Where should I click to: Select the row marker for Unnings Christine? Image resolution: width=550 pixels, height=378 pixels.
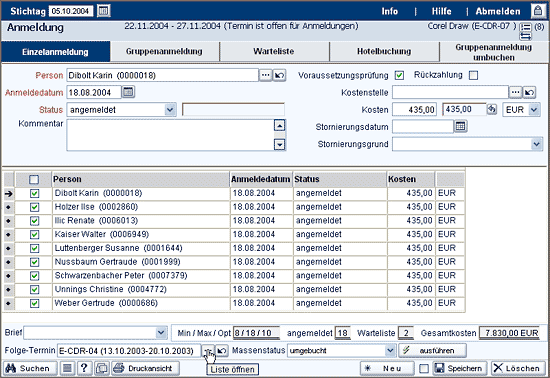8,290
